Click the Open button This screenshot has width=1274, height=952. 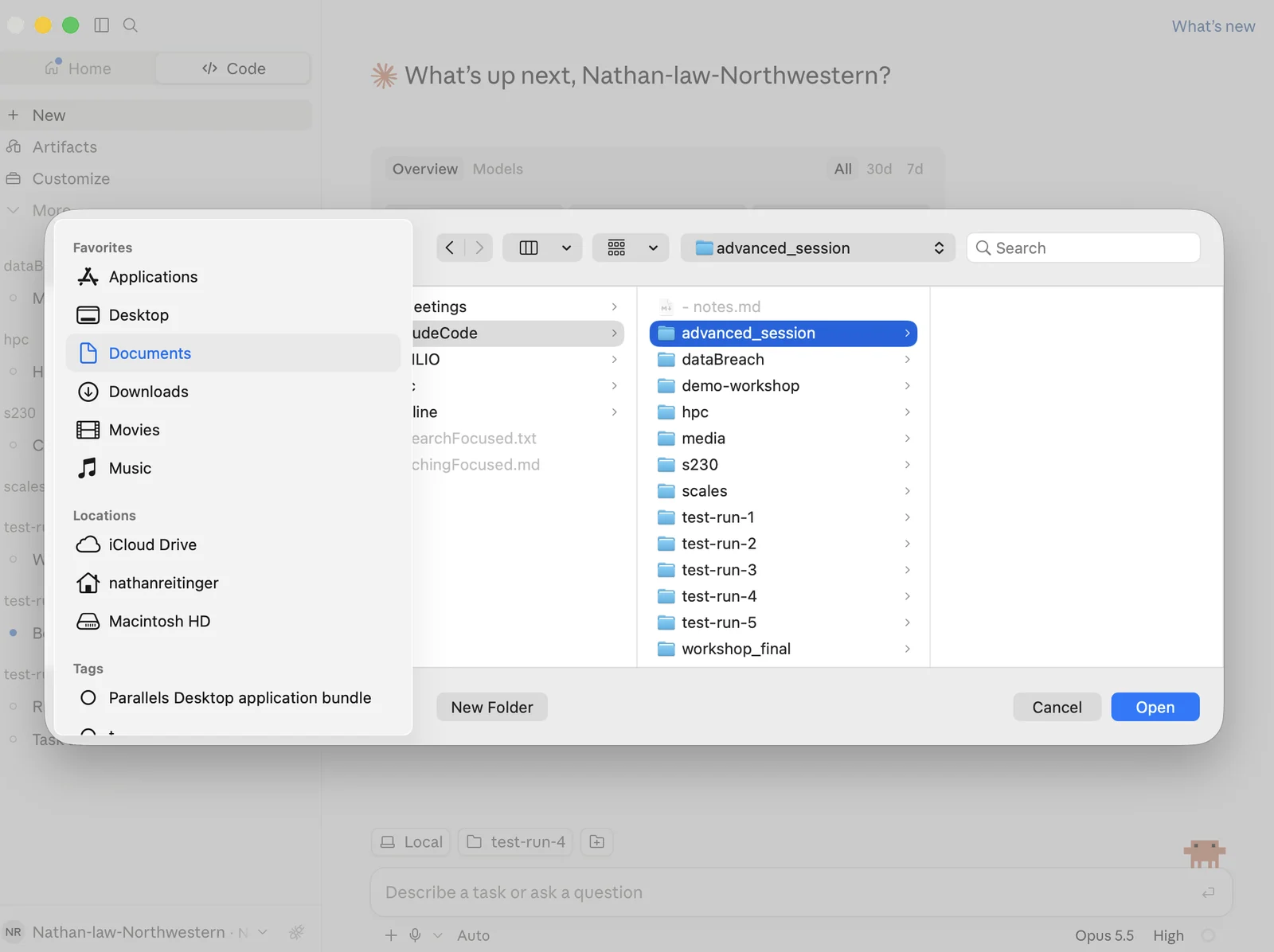(1155, 707)
